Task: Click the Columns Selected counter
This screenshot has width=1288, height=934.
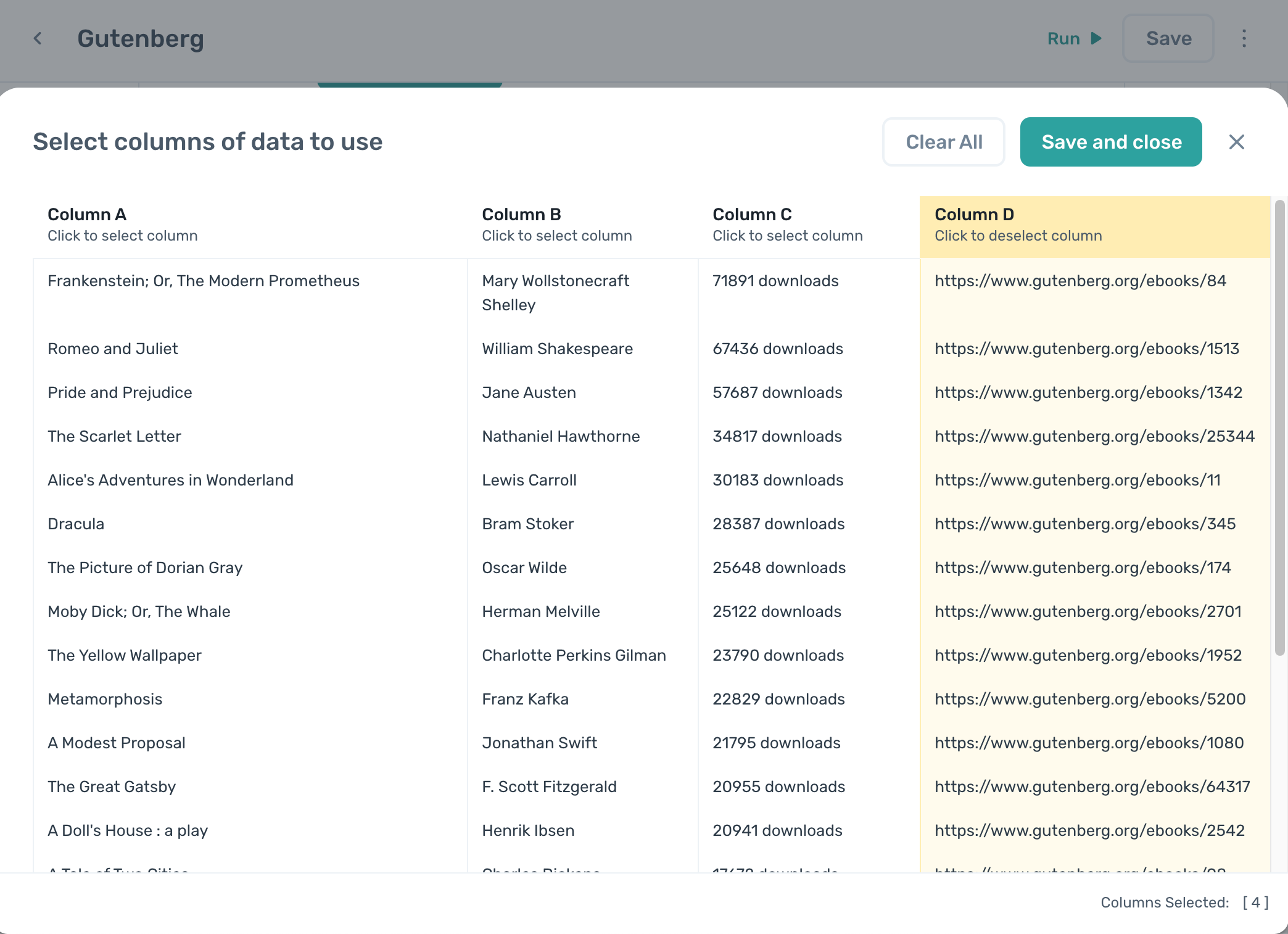Action: [1184, 903]
